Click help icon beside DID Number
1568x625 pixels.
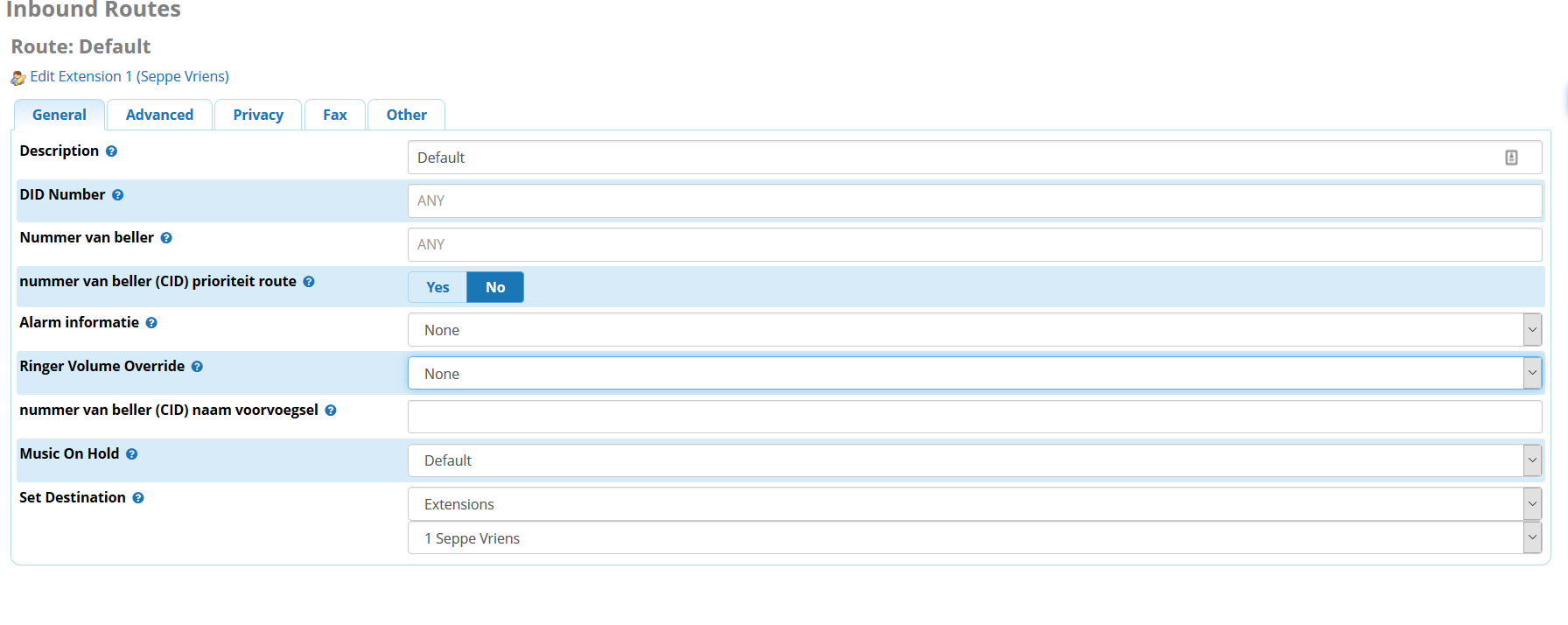[x=117, y=195]
